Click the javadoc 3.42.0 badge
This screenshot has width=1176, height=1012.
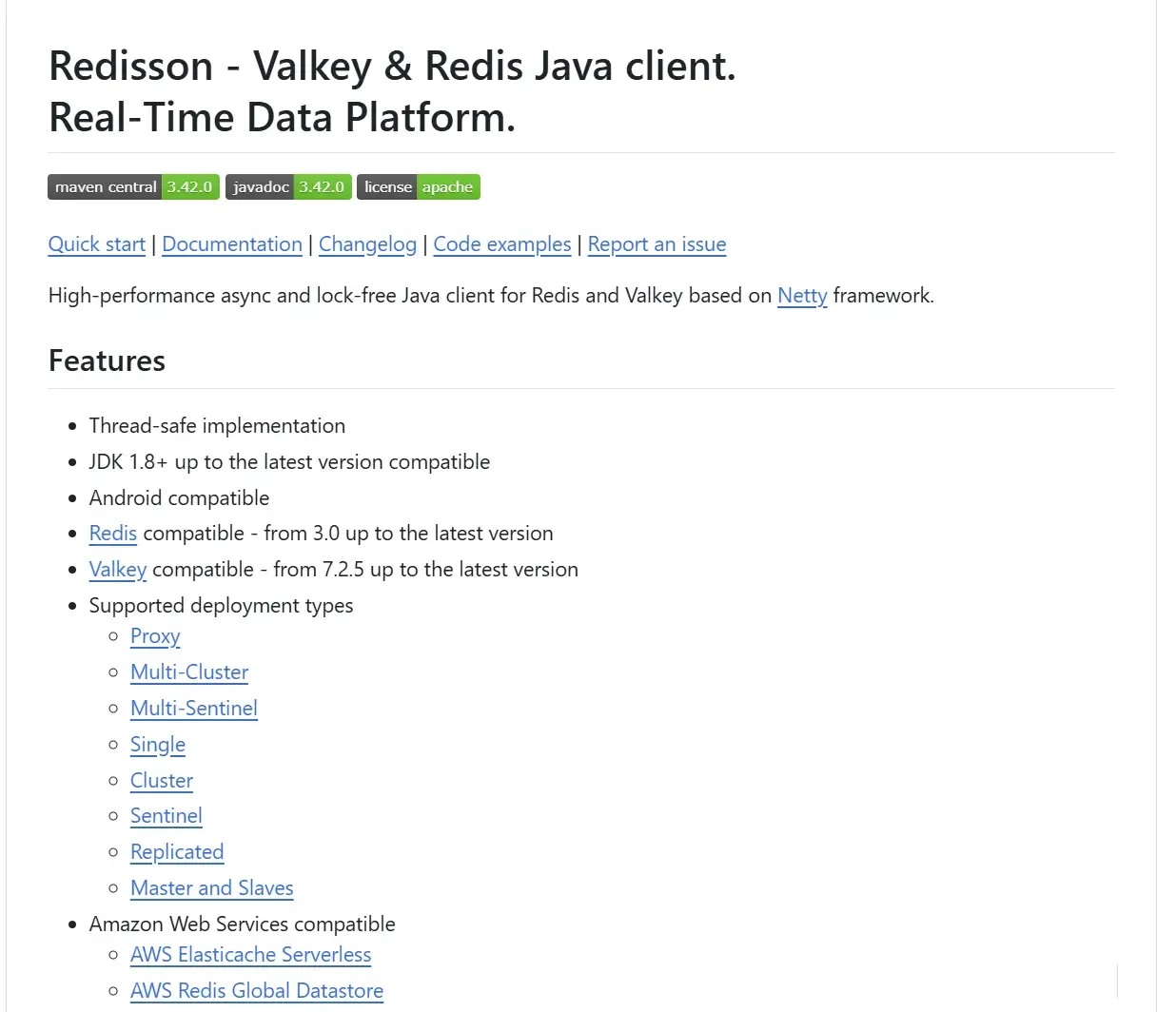[288, 187]
